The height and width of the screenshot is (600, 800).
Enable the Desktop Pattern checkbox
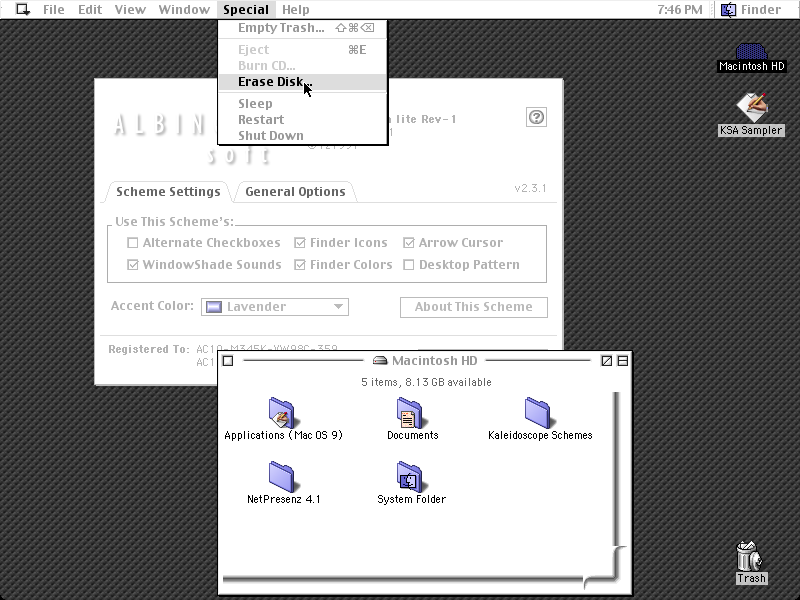tap(409, 265)
